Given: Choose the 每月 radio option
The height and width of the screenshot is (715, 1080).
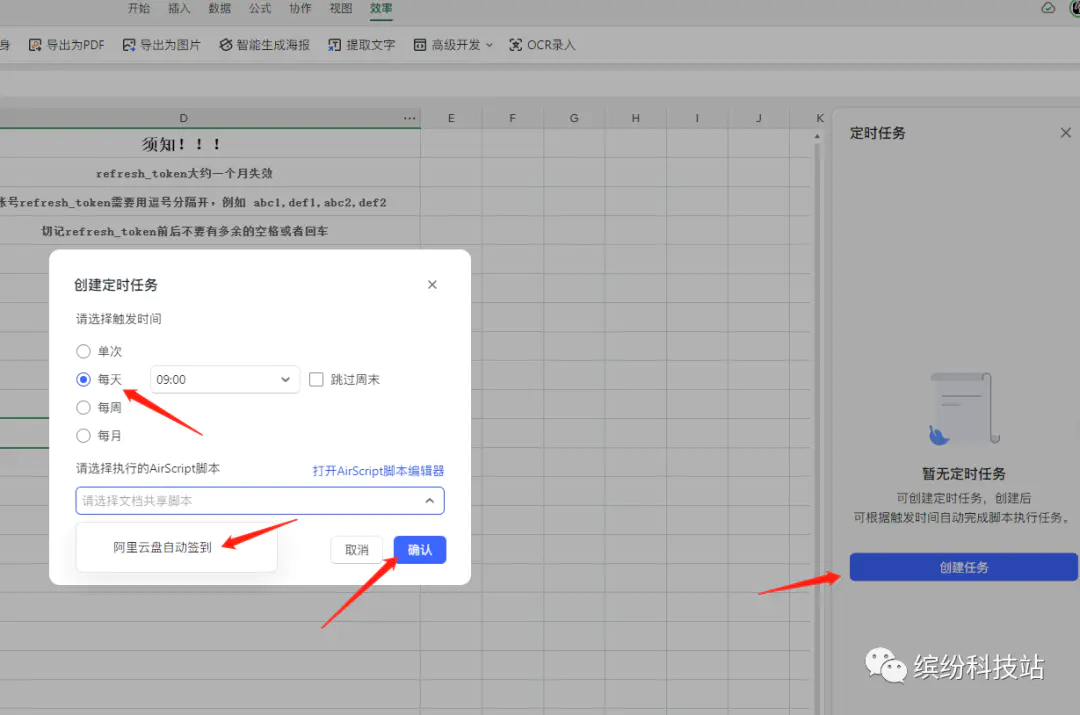Looking at the screenshot, I should tap(84, 436).
